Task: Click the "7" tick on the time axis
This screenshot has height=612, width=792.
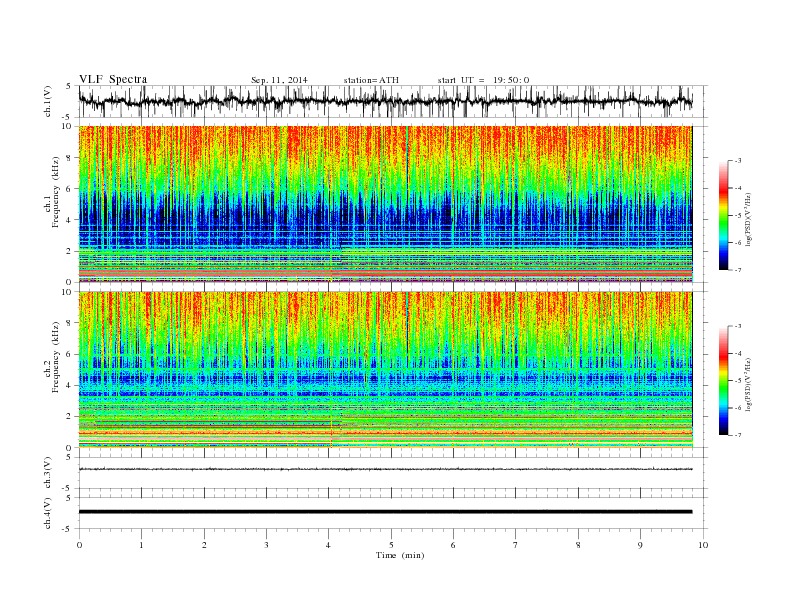Action: (516, 545)
